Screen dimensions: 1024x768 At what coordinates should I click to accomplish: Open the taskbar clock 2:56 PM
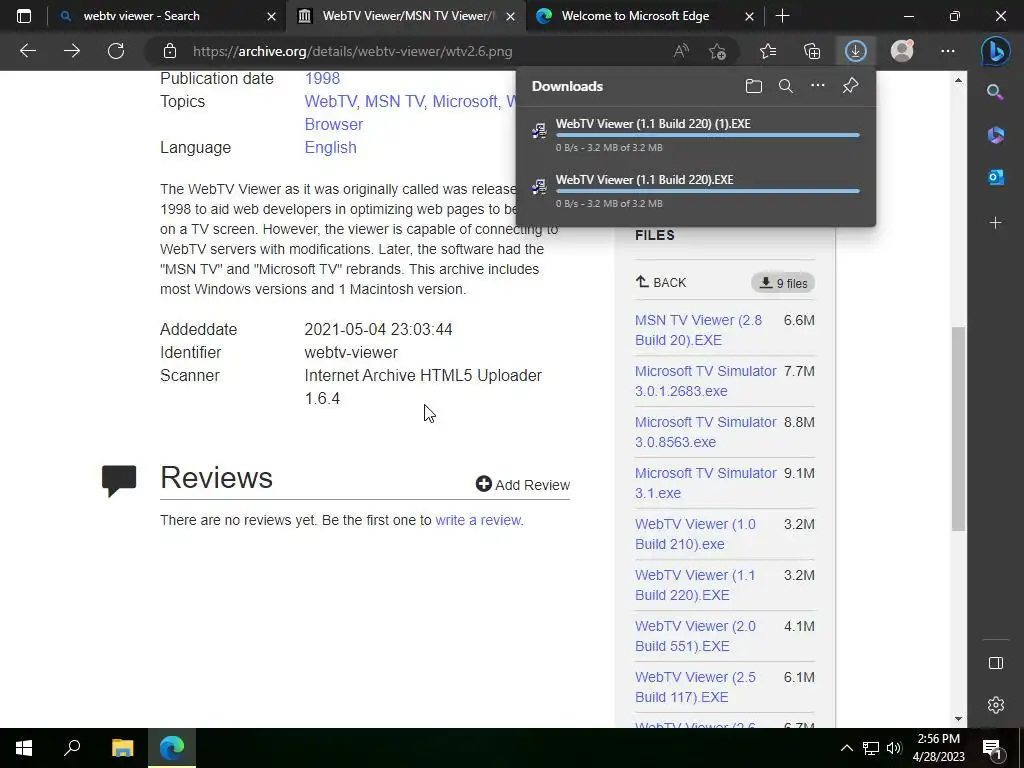pos(938,748)
